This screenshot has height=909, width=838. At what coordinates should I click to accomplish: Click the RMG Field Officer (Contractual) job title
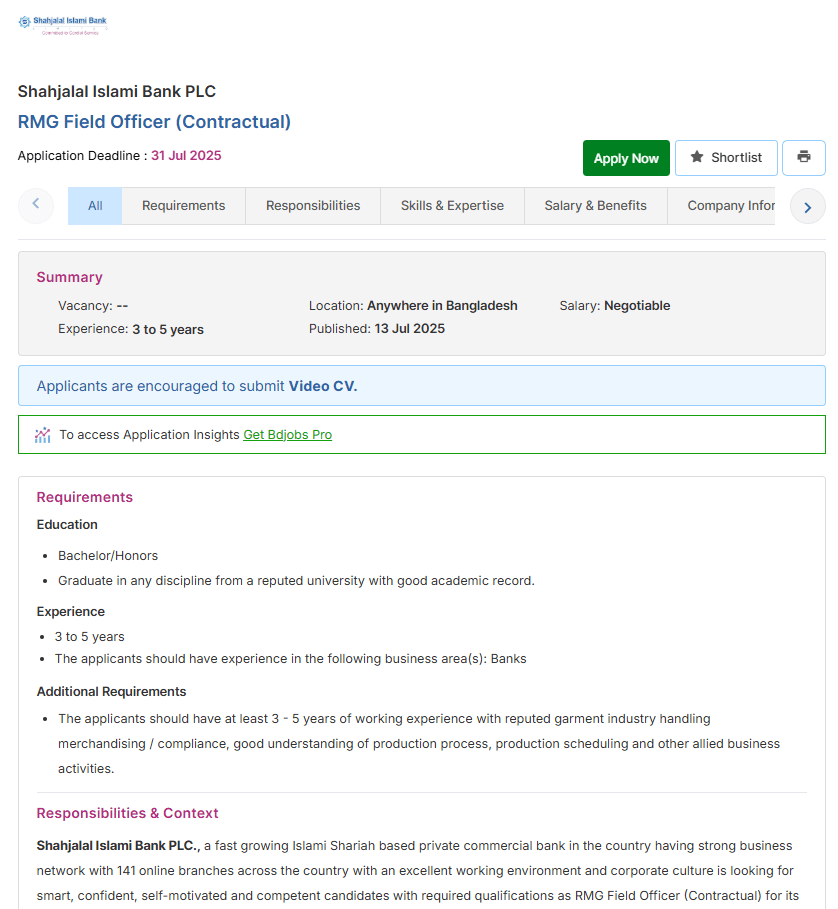tap(154, 122)
